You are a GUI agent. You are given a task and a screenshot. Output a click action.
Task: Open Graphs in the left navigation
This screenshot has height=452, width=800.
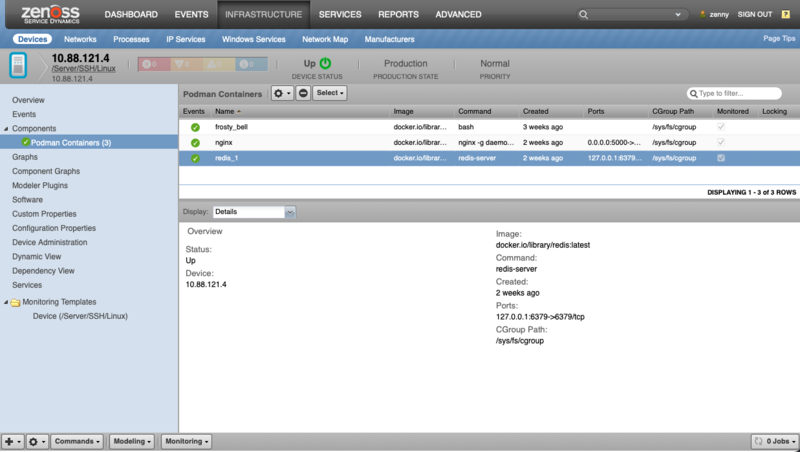(24, 157)
